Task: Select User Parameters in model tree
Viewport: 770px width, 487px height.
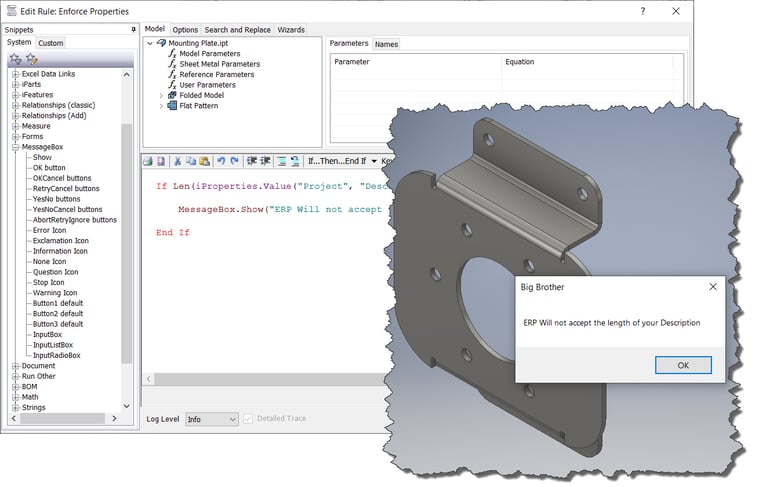Action: [x=207, y=85]
